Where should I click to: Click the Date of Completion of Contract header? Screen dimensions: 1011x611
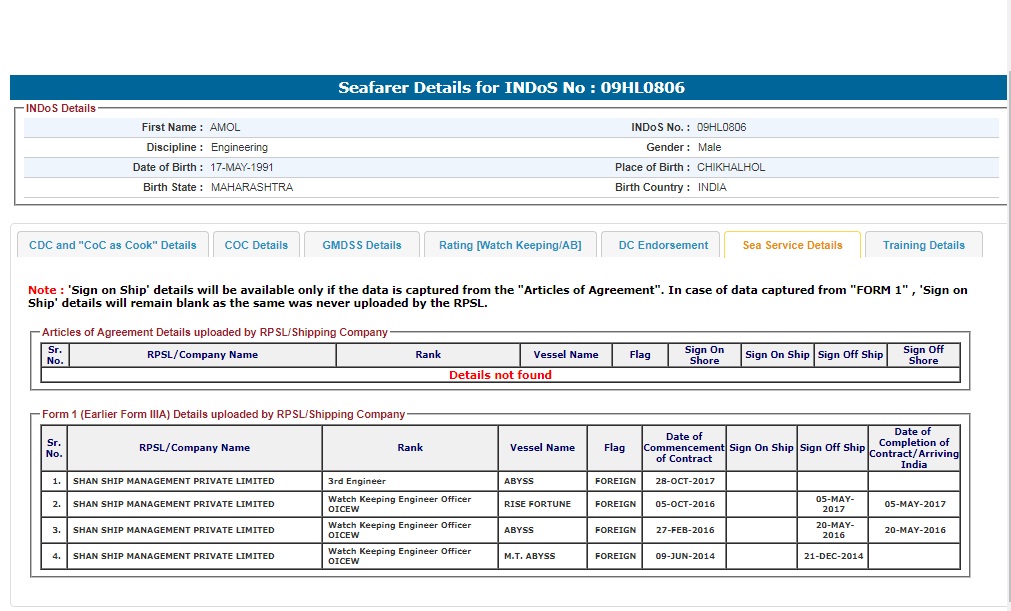click(x=913, y=448)
